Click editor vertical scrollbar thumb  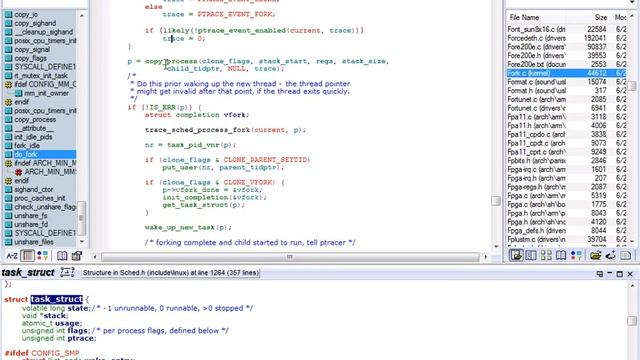(x=496, y=201)
